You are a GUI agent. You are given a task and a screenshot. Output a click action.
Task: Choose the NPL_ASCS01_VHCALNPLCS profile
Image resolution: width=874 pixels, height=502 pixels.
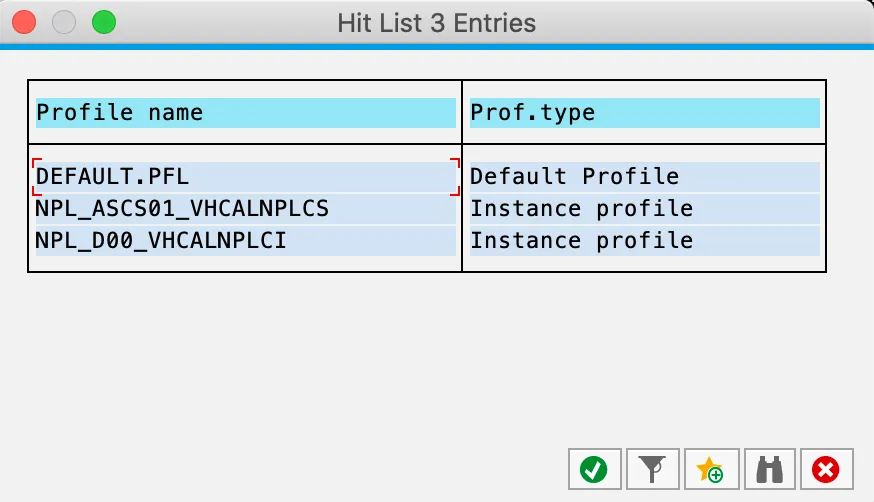tap(245, 209)
